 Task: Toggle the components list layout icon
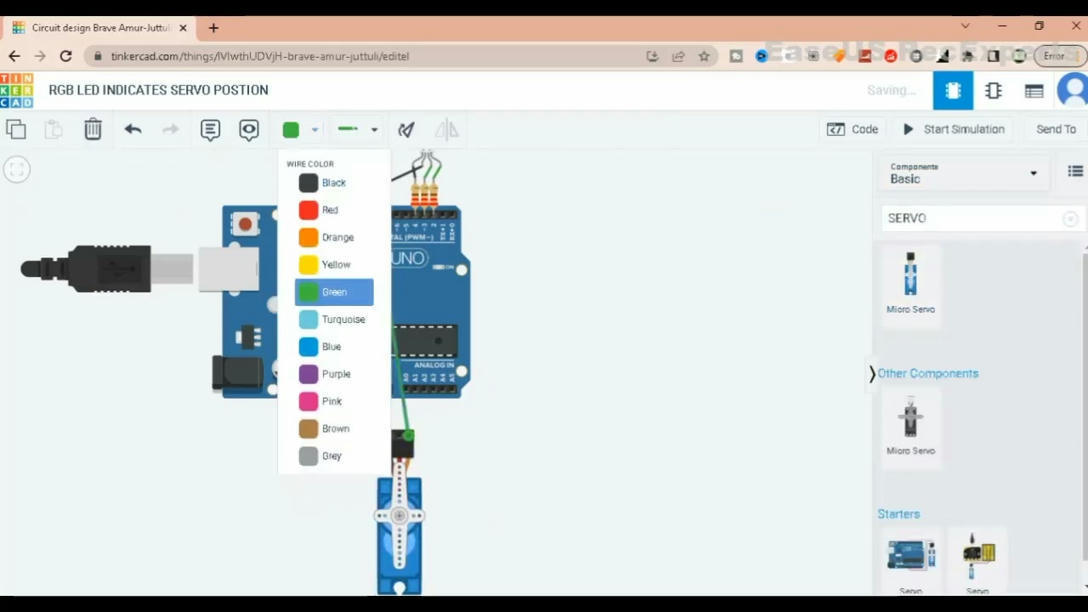click(x=1075, y=171)
